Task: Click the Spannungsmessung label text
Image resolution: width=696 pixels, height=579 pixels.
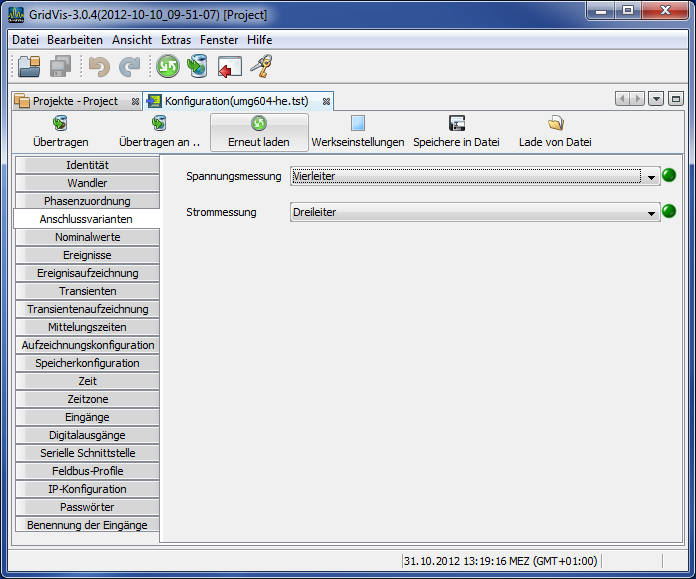Action: click(233, 176)
